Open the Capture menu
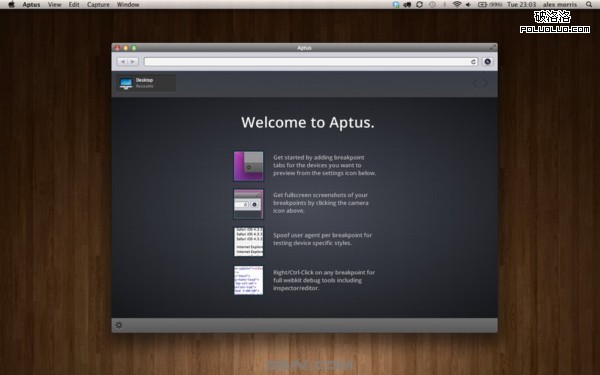Screen dimensions: 600x375 pos(98,5)
